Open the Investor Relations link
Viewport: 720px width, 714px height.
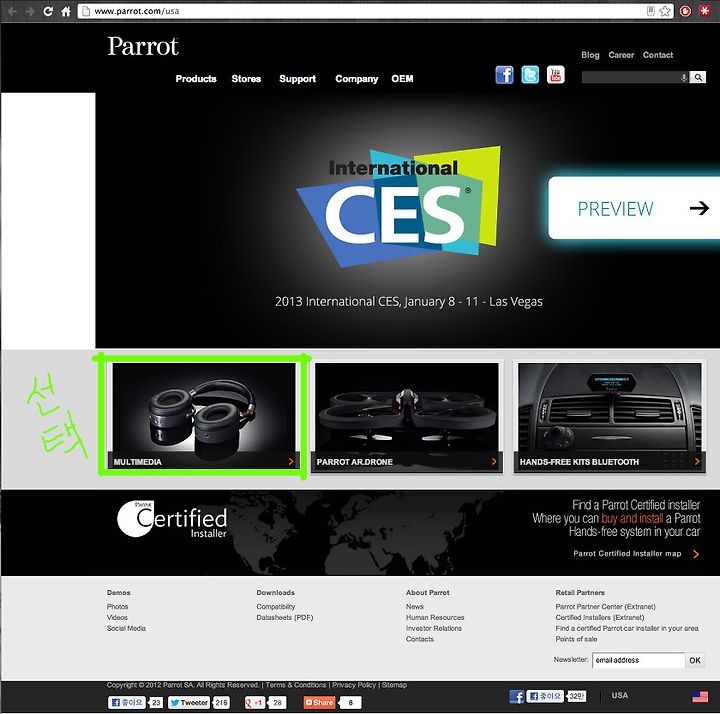[x=433, y=628]
